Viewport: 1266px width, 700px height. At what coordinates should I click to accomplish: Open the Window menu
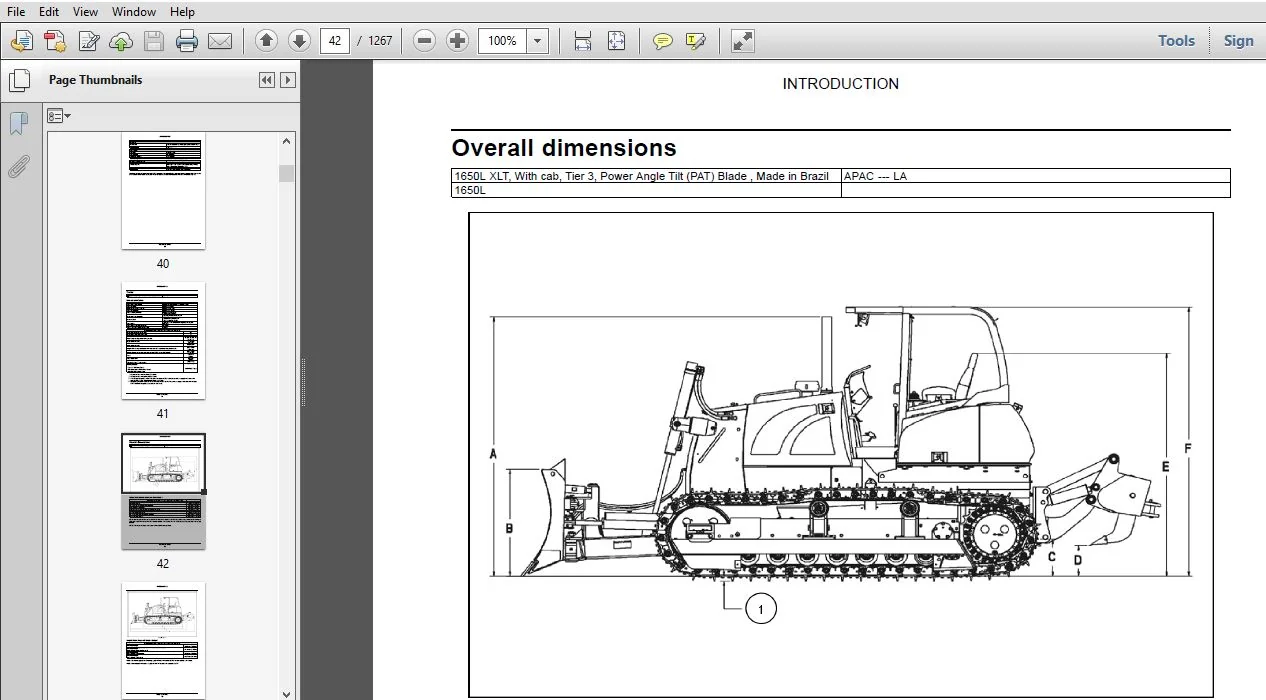tap(134, 12)
